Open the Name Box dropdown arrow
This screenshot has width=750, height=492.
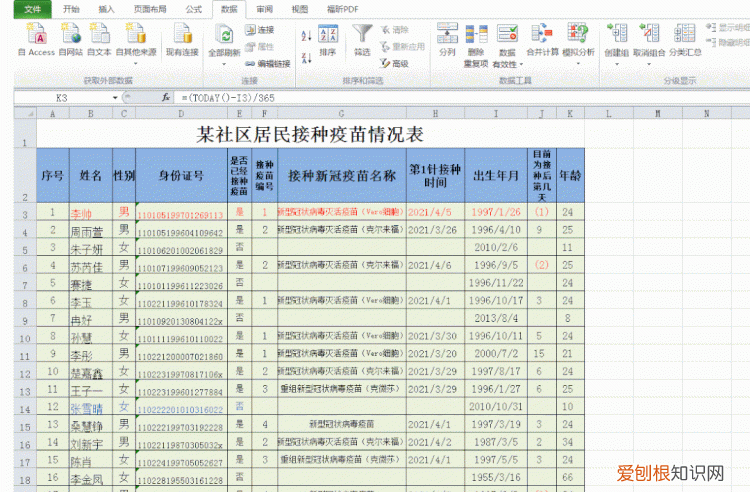tap(115, 98)
